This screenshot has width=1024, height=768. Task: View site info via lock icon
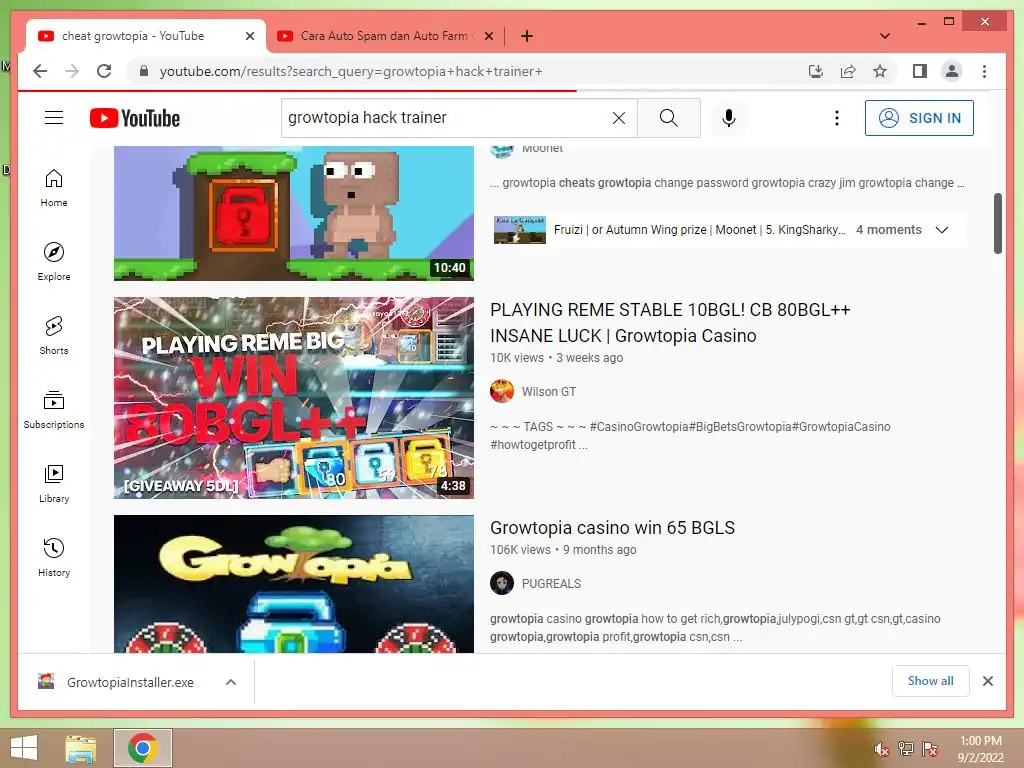click(144, 71)
